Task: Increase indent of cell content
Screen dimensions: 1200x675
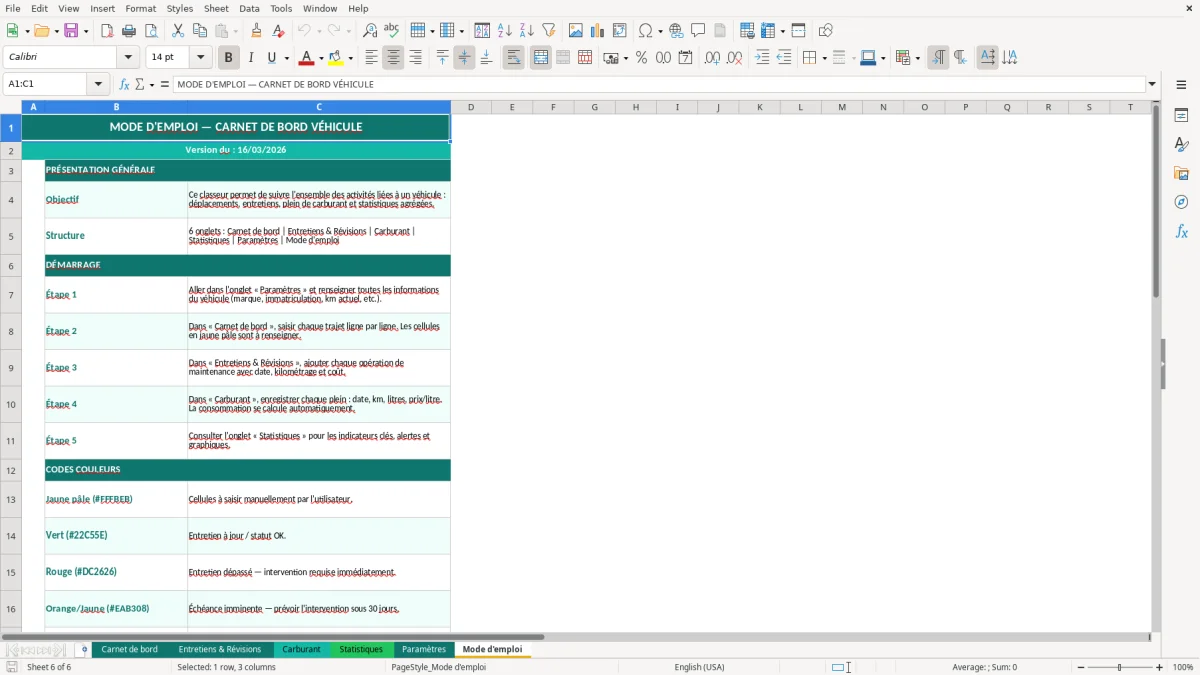Action: tap(762, 58)
